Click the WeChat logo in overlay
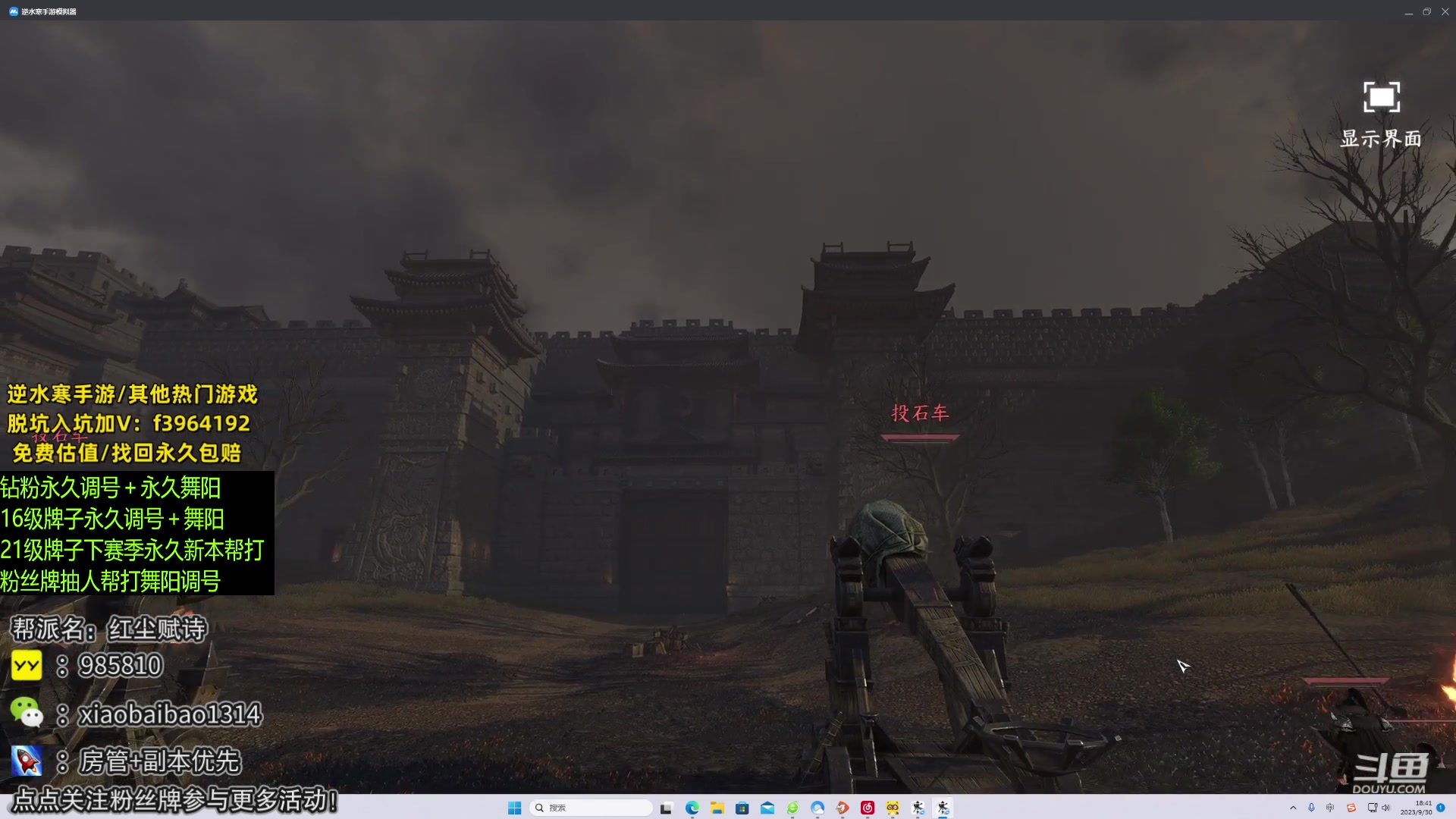 (27, 713)
